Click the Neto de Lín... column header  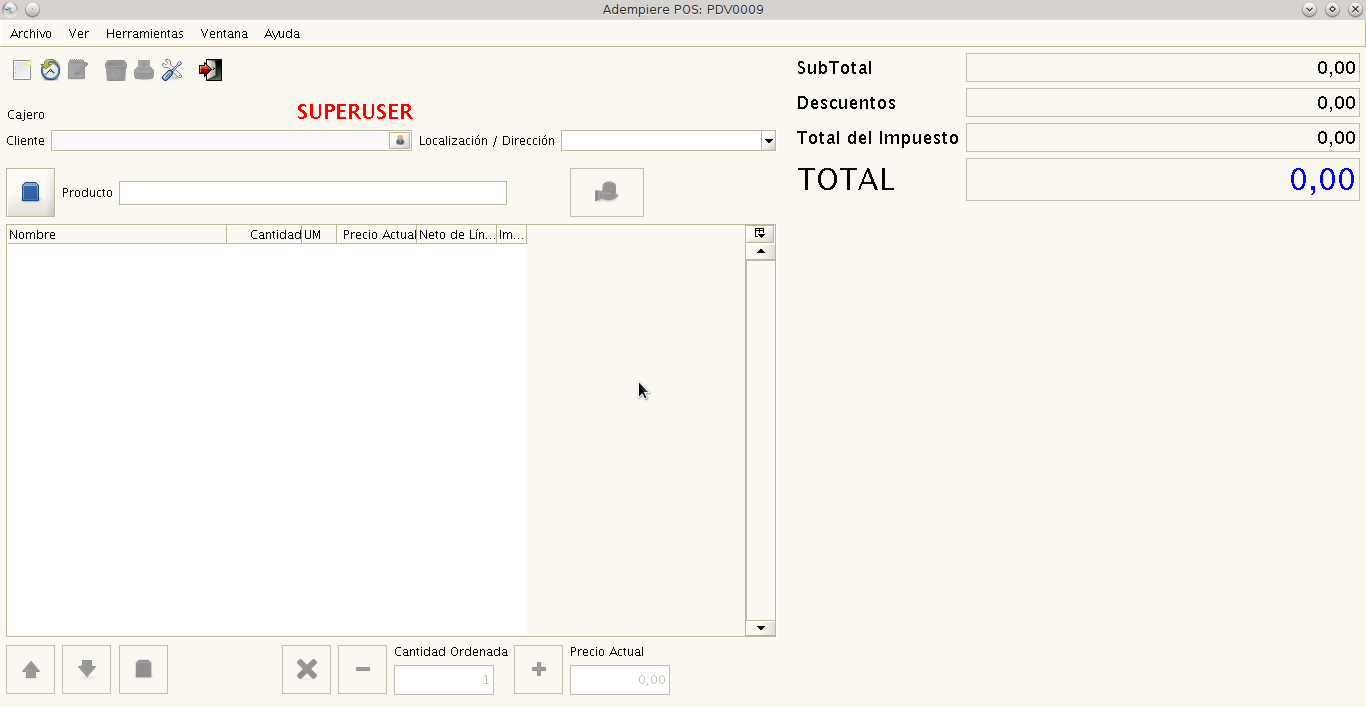tap(457, 235)
